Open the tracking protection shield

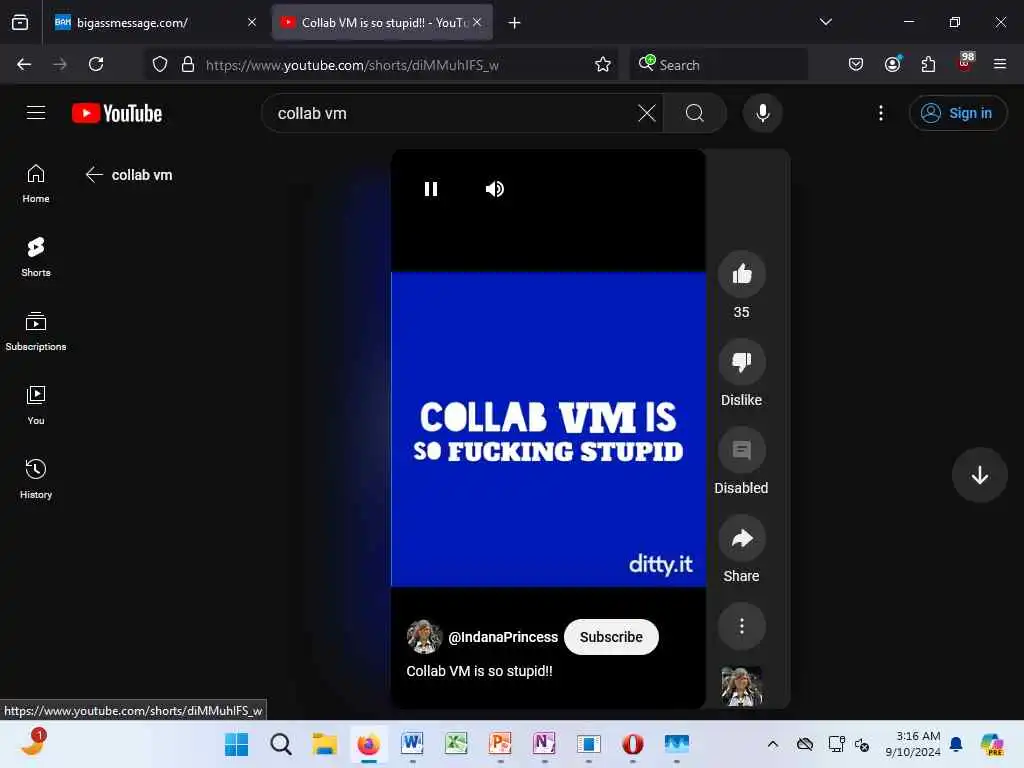coord(159,64)
